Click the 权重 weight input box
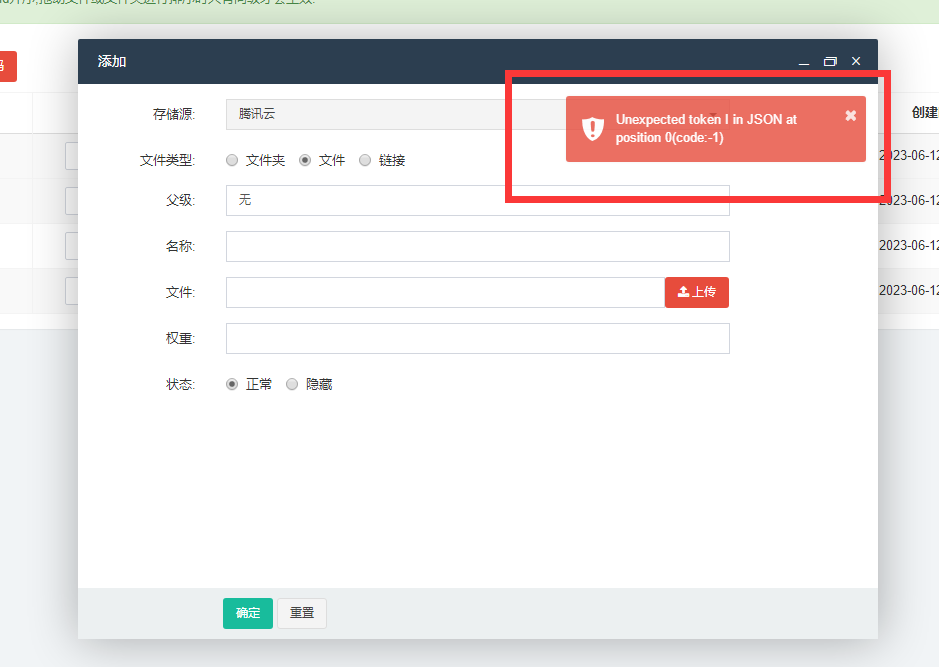939x667 pixels. tap(477, 338)
